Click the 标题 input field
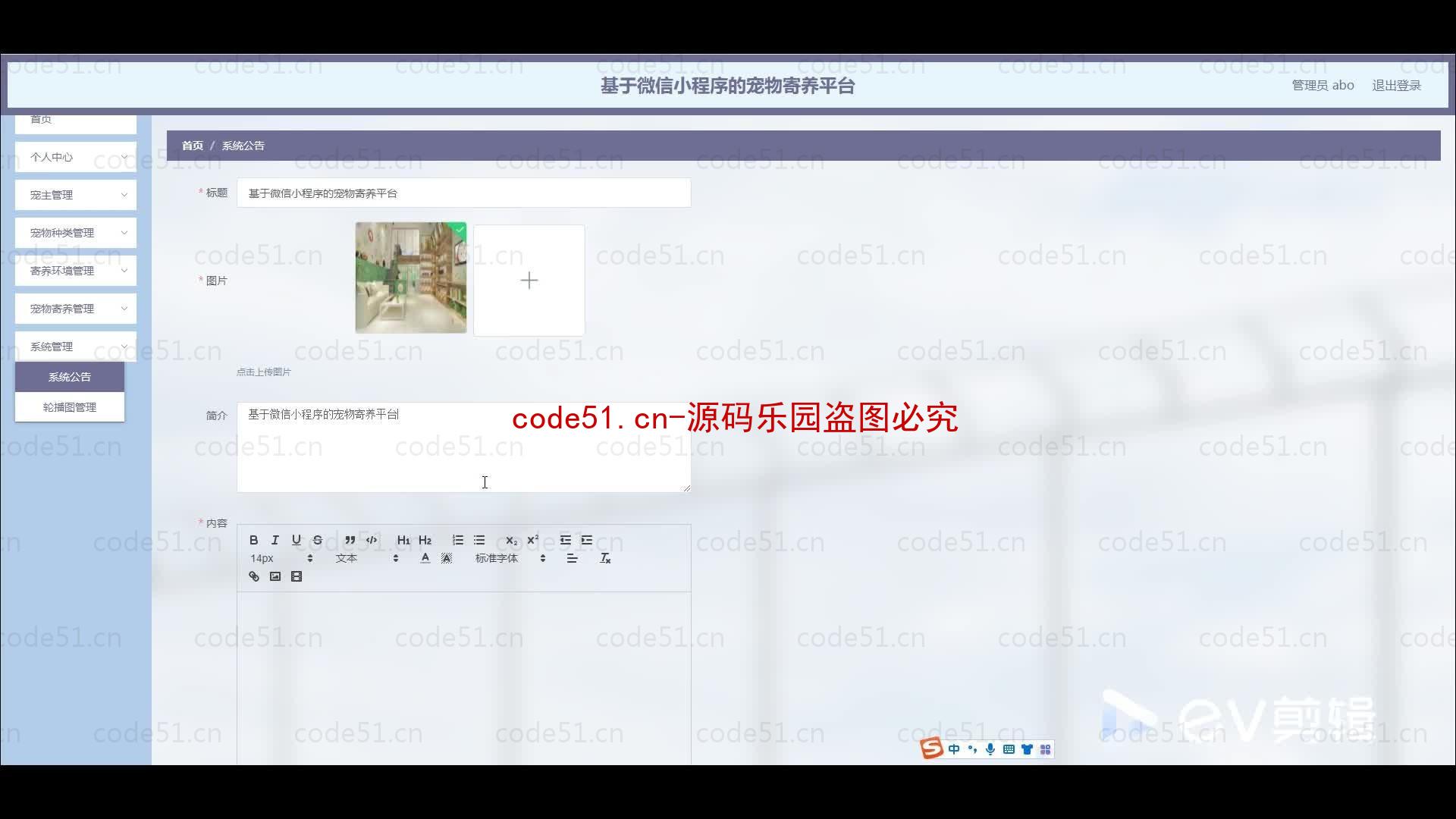Image resolution: width=1456 pixels, height=819 pixels. (x=464, y=192)
